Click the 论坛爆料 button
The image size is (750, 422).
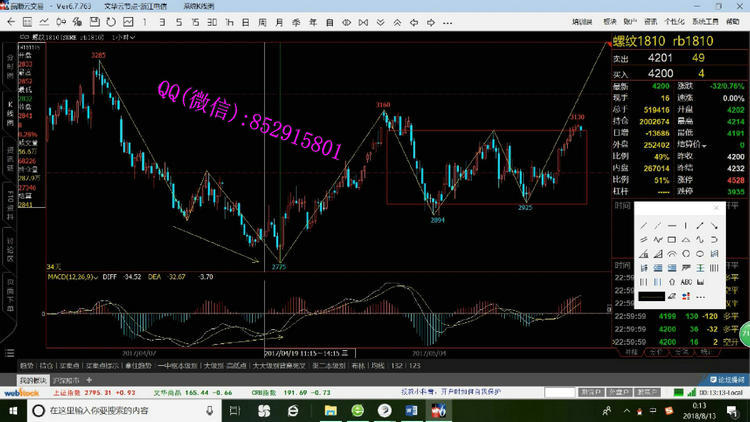[725, 380]
